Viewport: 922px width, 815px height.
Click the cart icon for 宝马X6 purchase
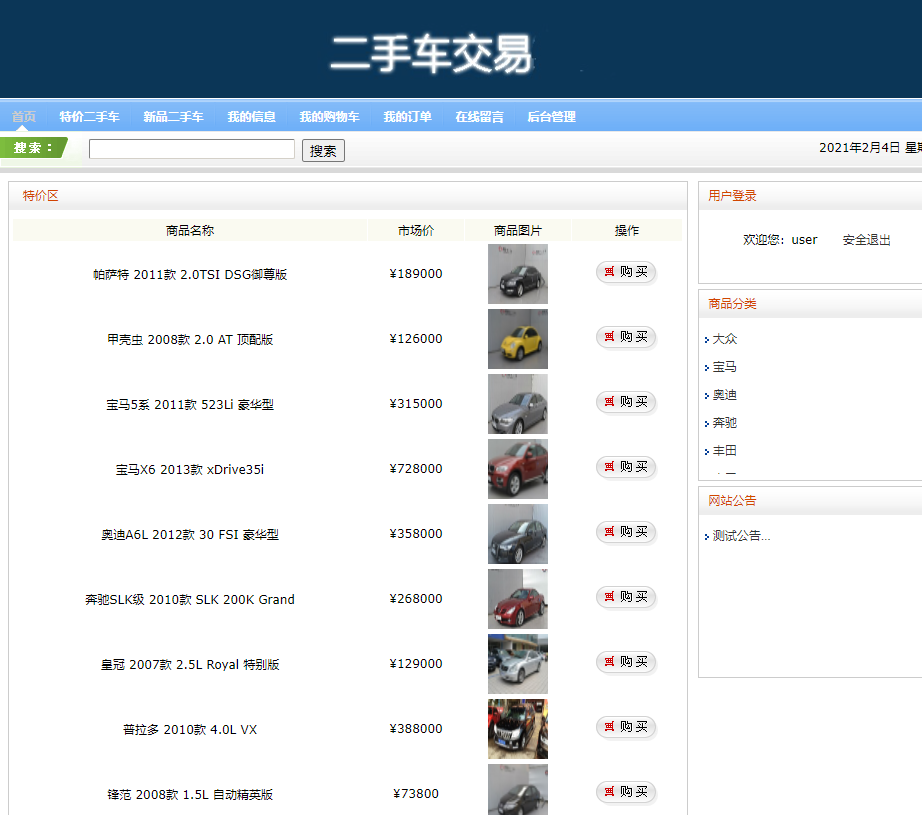[x=612, y=466]
